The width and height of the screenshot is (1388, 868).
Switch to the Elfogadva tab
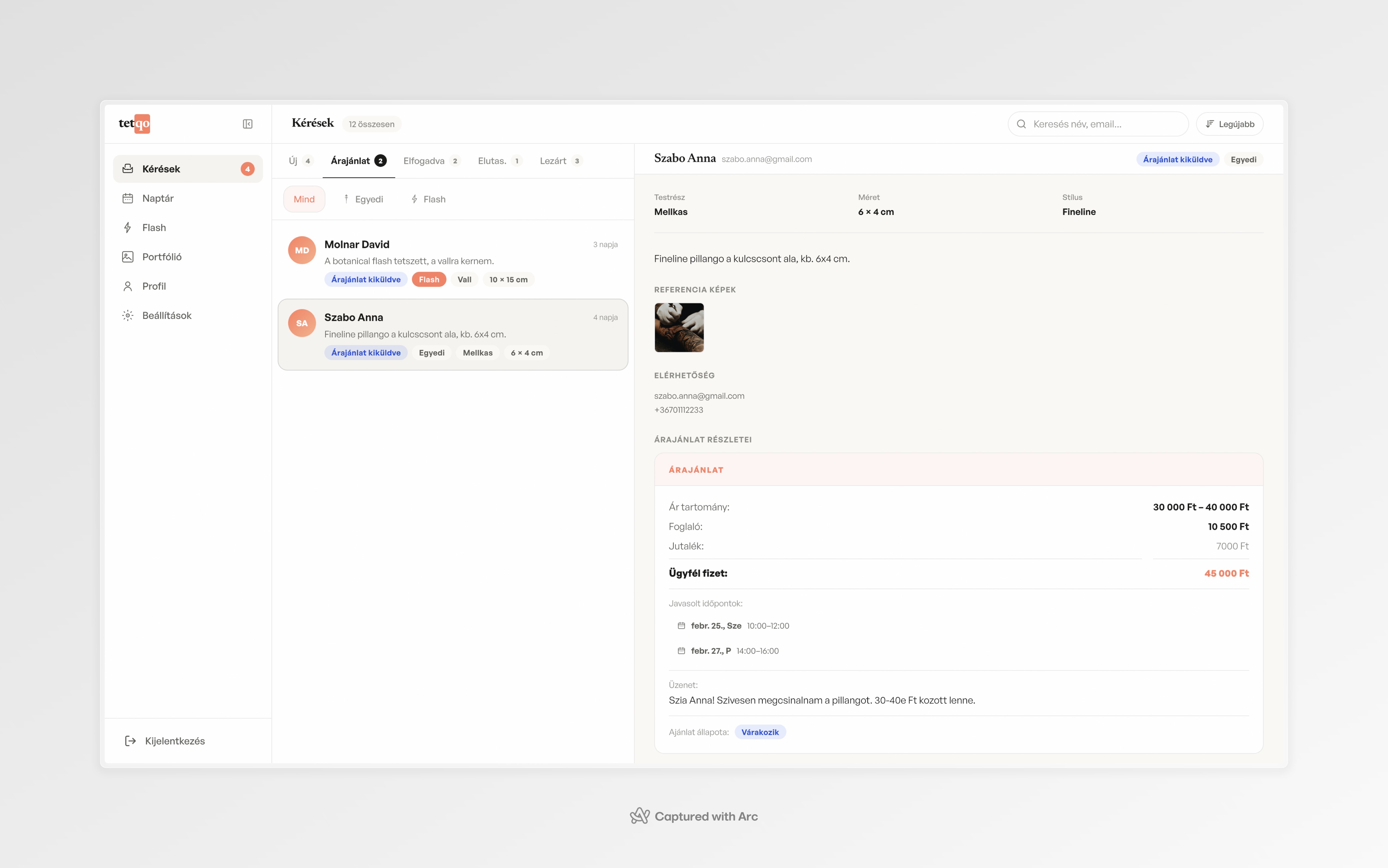[x=430, y=161]
